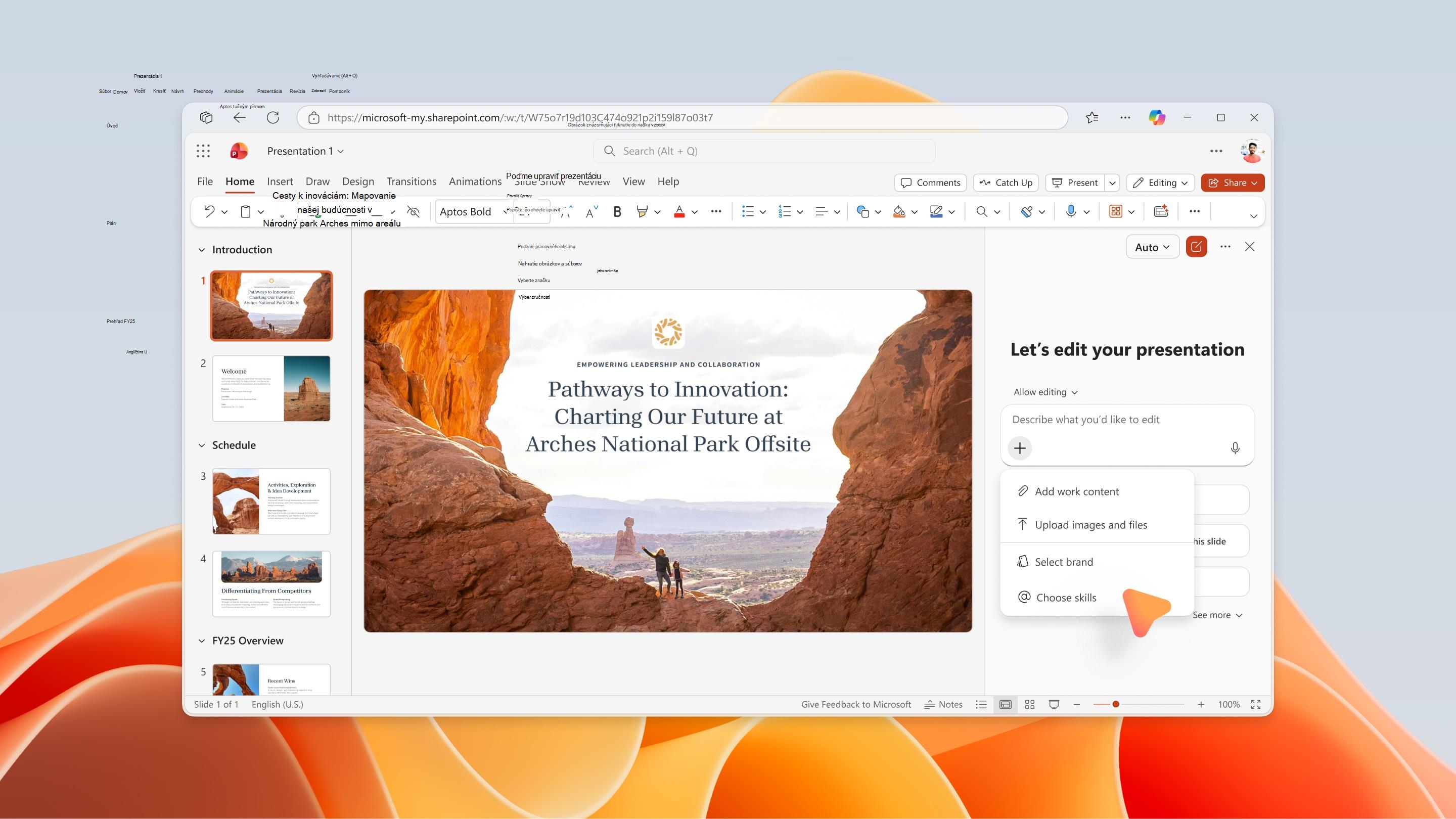The width and height of the screenshot is (1456, 819).
Task: Click the Search (Alt + Q) box
Action: pos(764,151)
